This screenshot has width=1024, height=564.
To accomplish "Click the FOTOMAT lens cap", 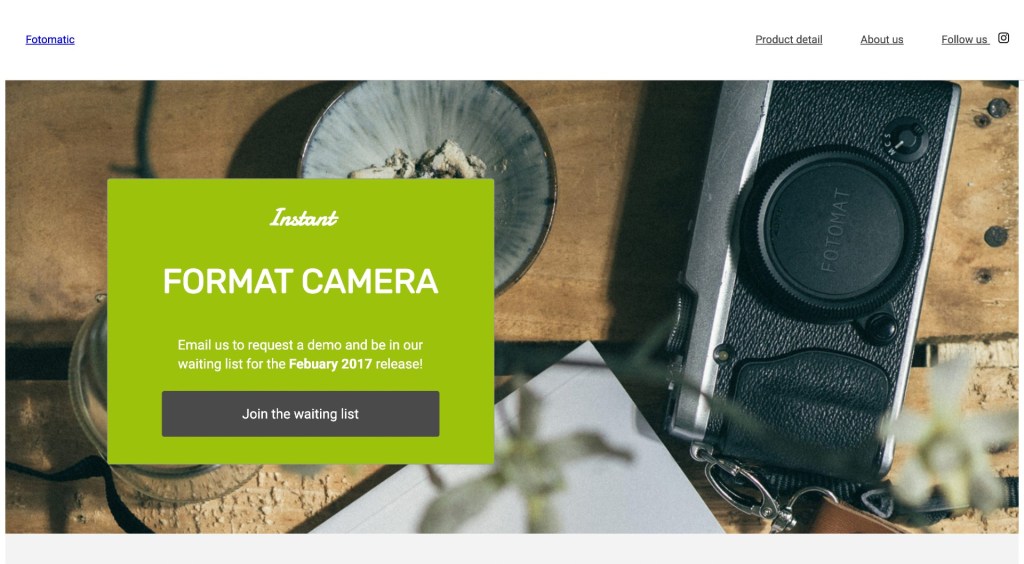I will pos(834,230).
